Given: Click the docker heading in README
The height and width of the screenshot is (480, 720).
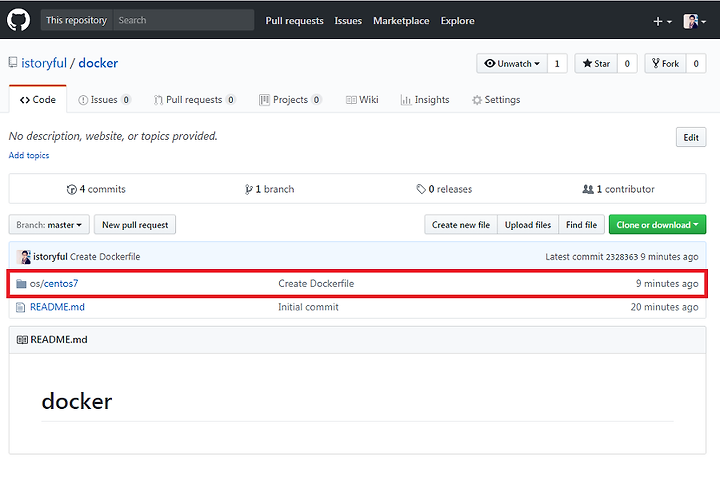Looking at the screenshot, I should 77,401.
